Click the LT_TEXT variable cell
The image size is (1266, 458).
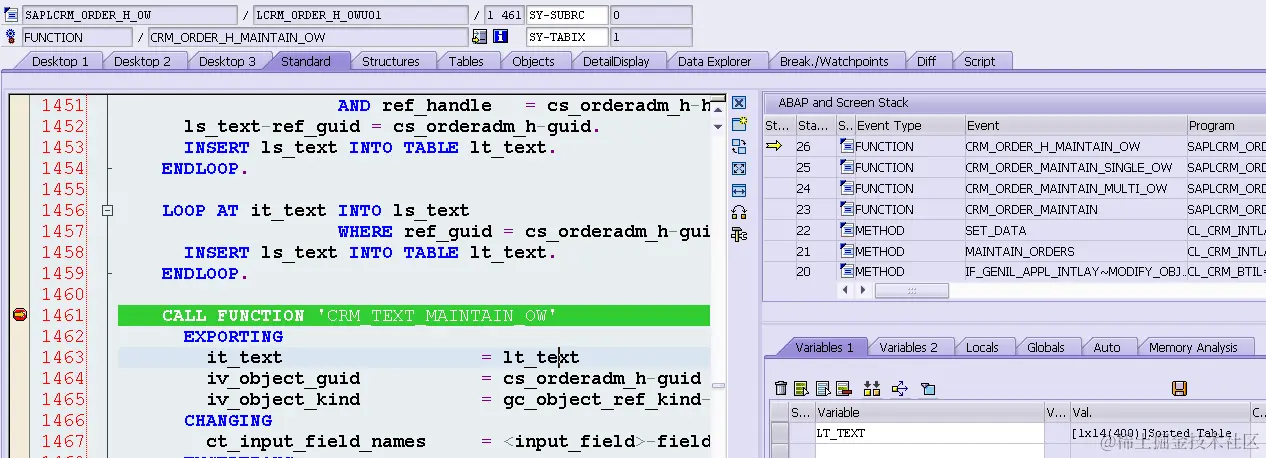[929, 433]
